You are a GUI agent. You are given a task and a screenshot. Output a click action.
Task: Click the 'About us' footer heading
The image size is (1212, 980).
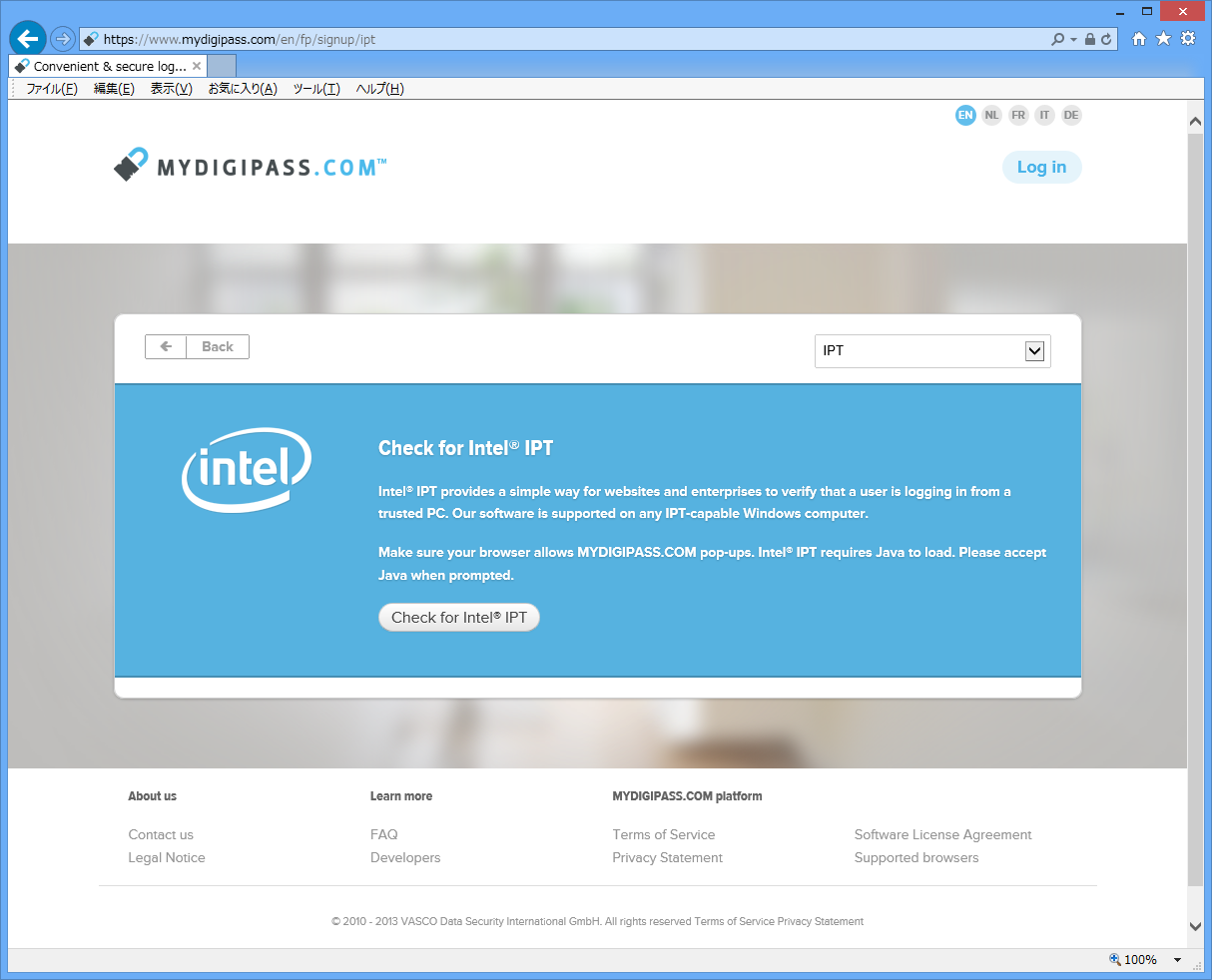[x=152, y=796]
